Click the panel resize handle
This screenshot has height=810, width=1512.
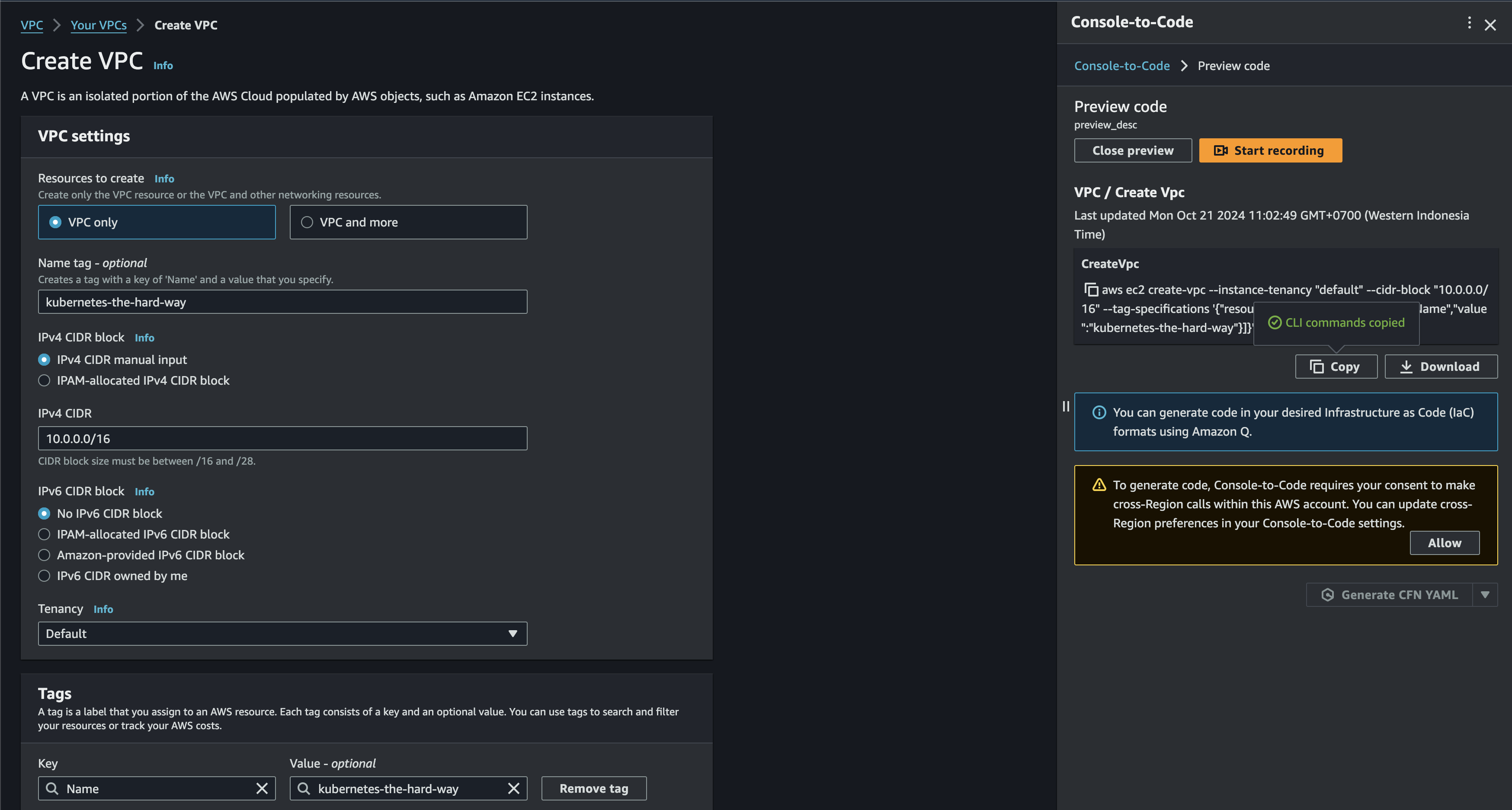(1066, 406)
